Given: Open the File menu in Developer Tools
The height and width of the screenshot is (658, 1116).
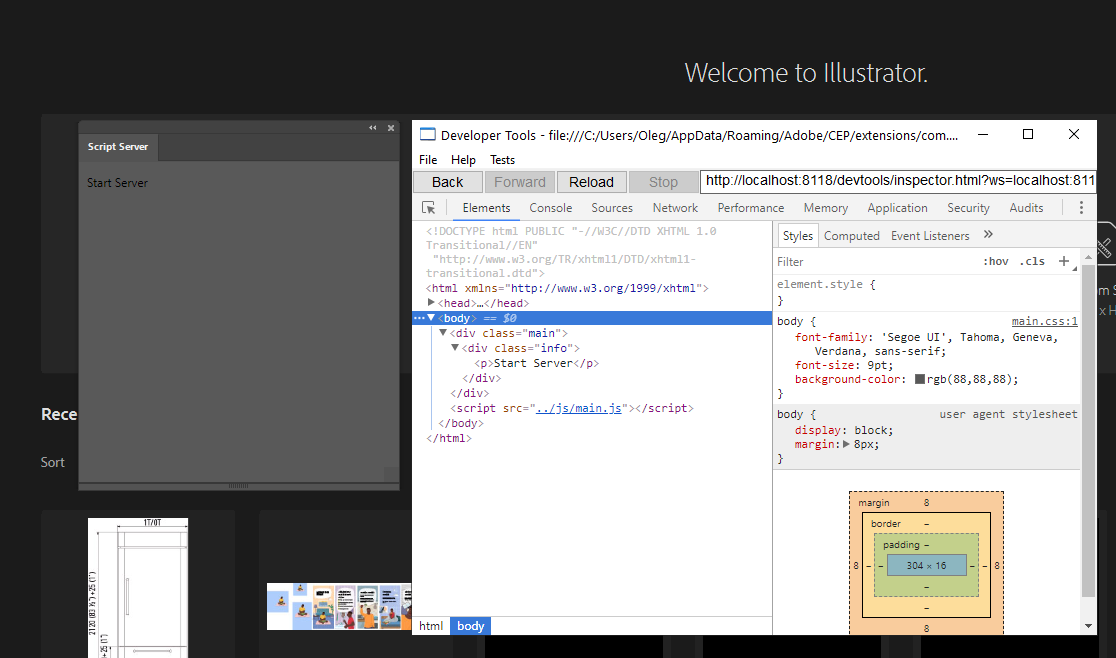Looking at the screenshot, I should point(428,160).
